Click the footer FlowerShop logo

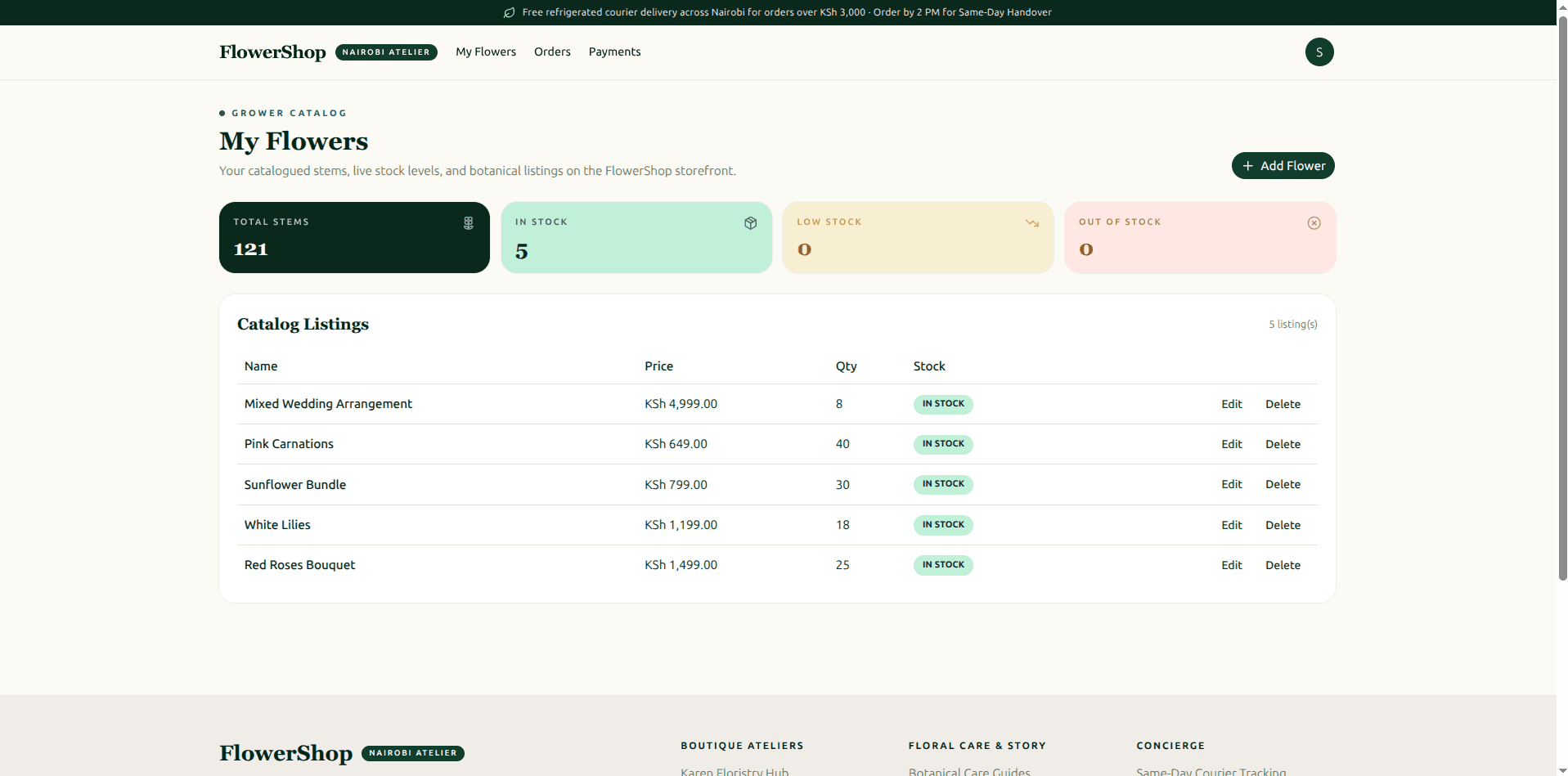pyautogui.click(x=285, y=753)
